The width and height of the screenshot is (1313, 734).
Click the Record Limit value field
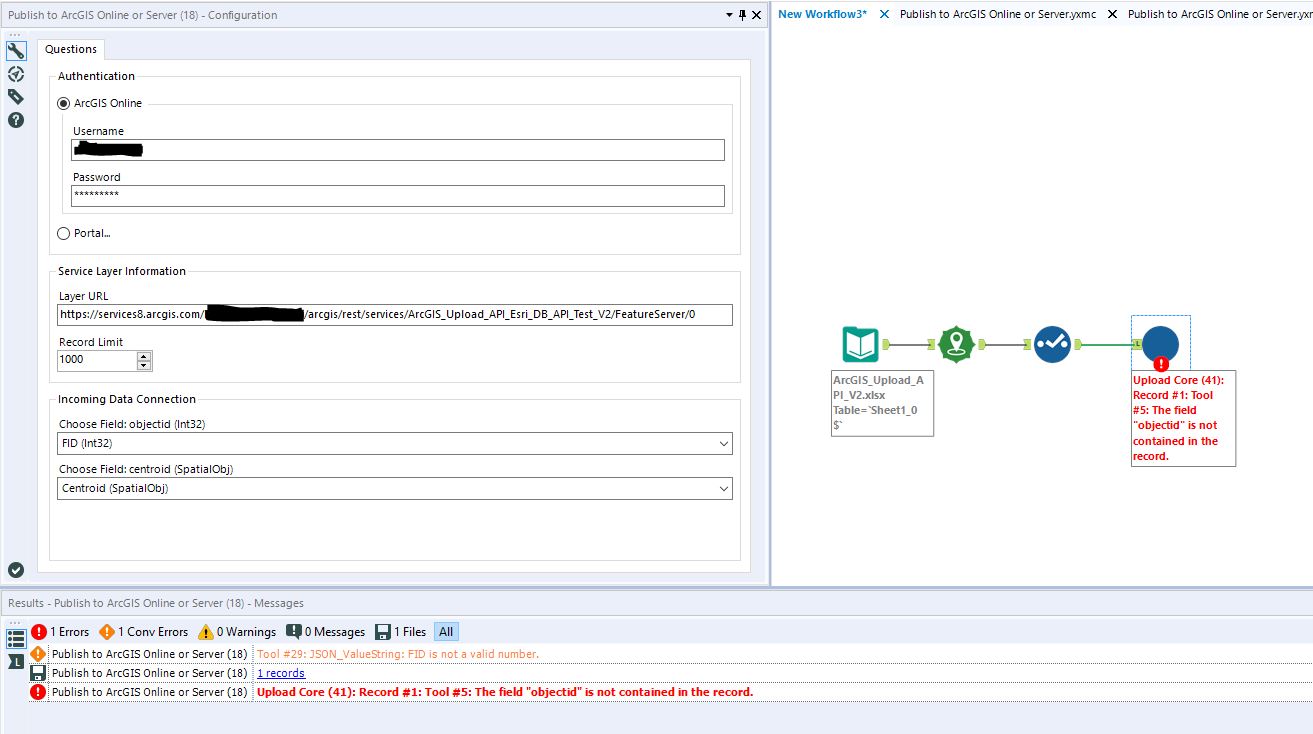97,360
